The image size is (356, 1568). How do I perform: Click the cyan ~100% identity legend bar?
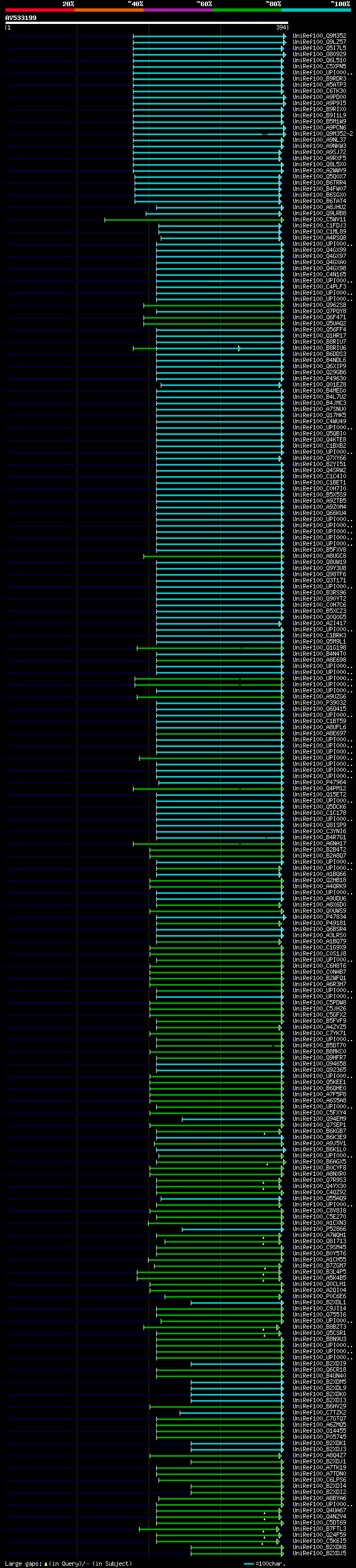[317, 10]
